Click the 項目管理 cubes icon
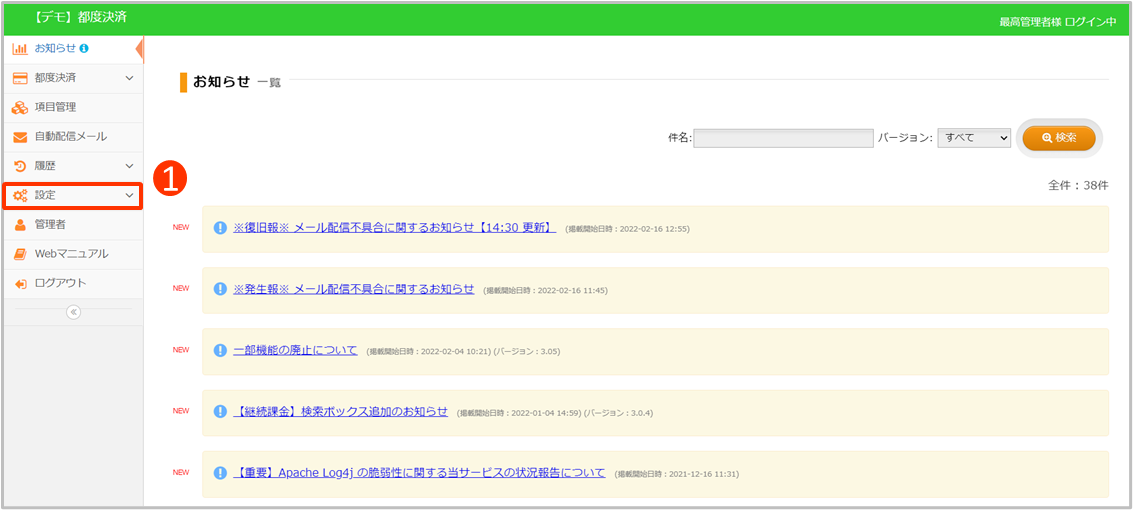 (19, 107)
